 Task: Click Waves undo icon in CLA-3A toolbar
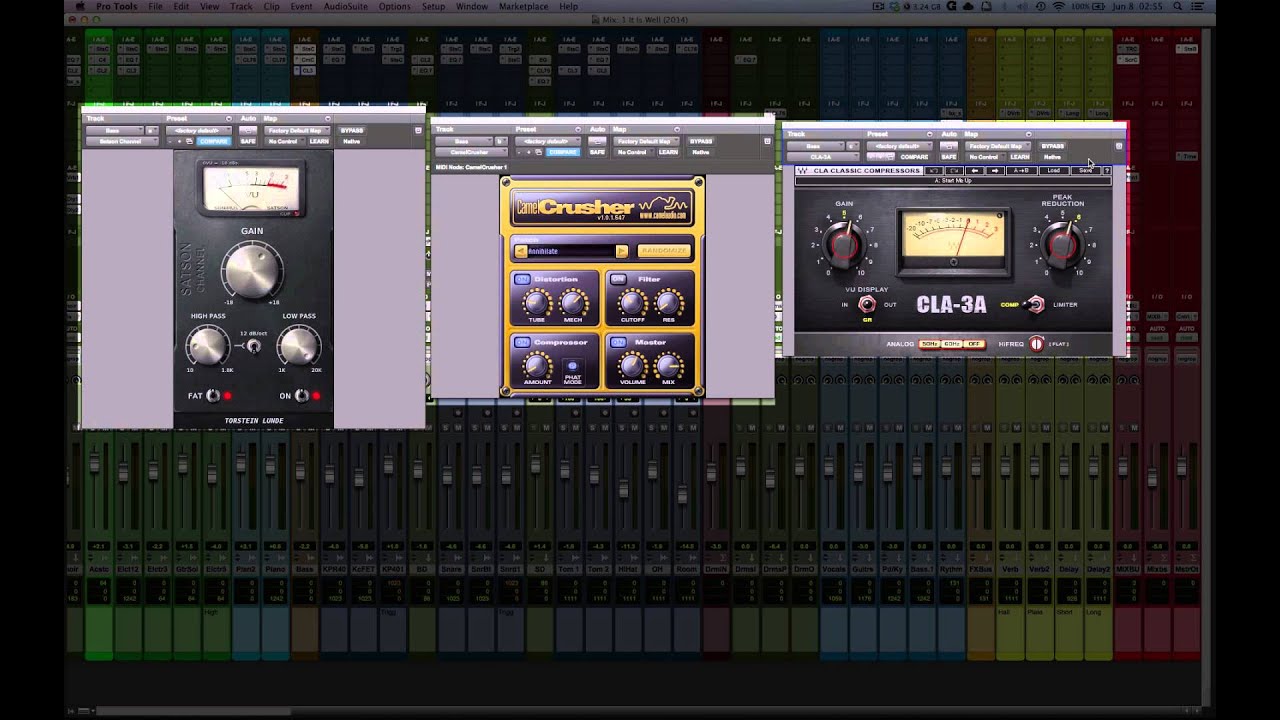932,171
